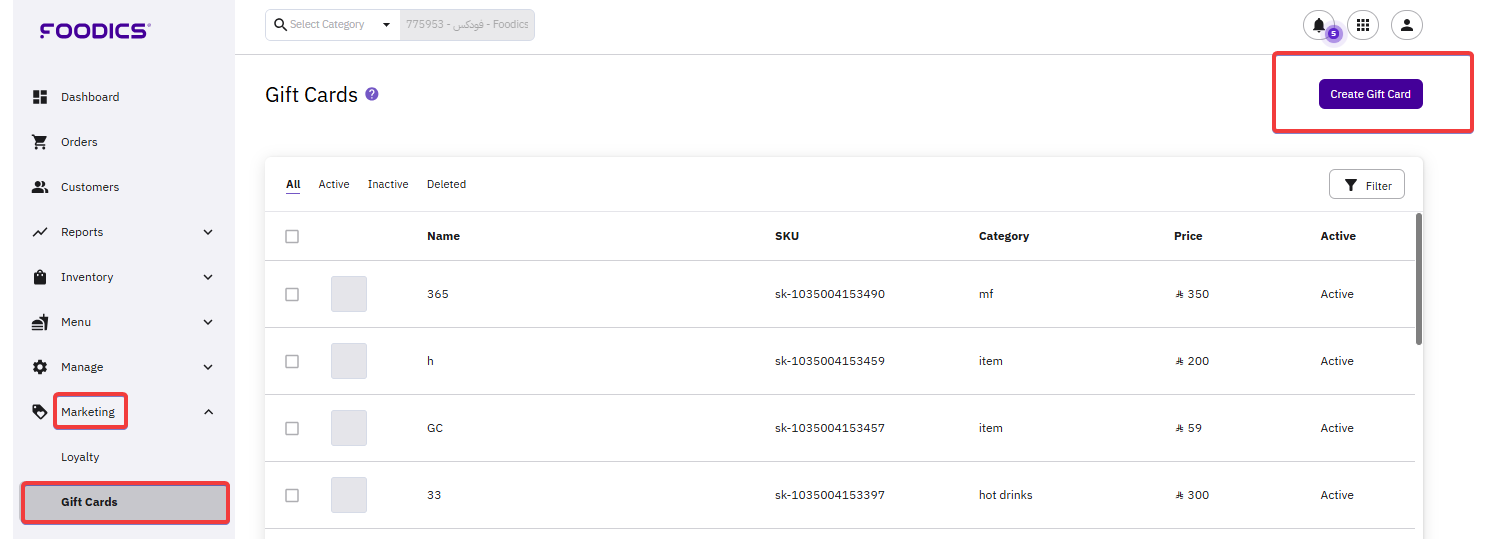This screenshot has width=1487, height=539.
Task: Click the Orders shopping cart icon
Action: point(40,142)
